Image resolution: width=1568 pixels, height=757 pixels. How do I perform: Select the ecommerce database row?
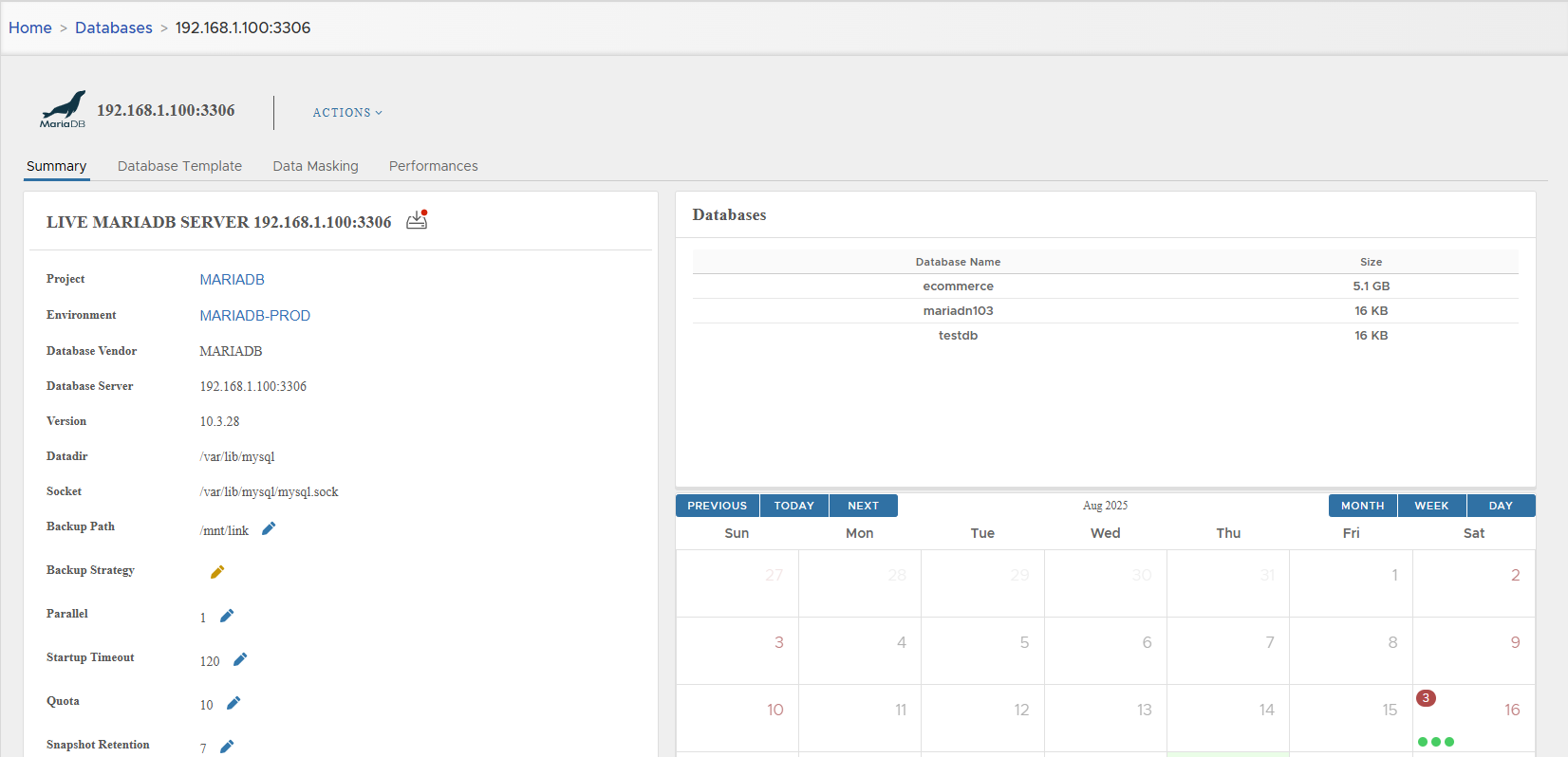[1106, 286]
